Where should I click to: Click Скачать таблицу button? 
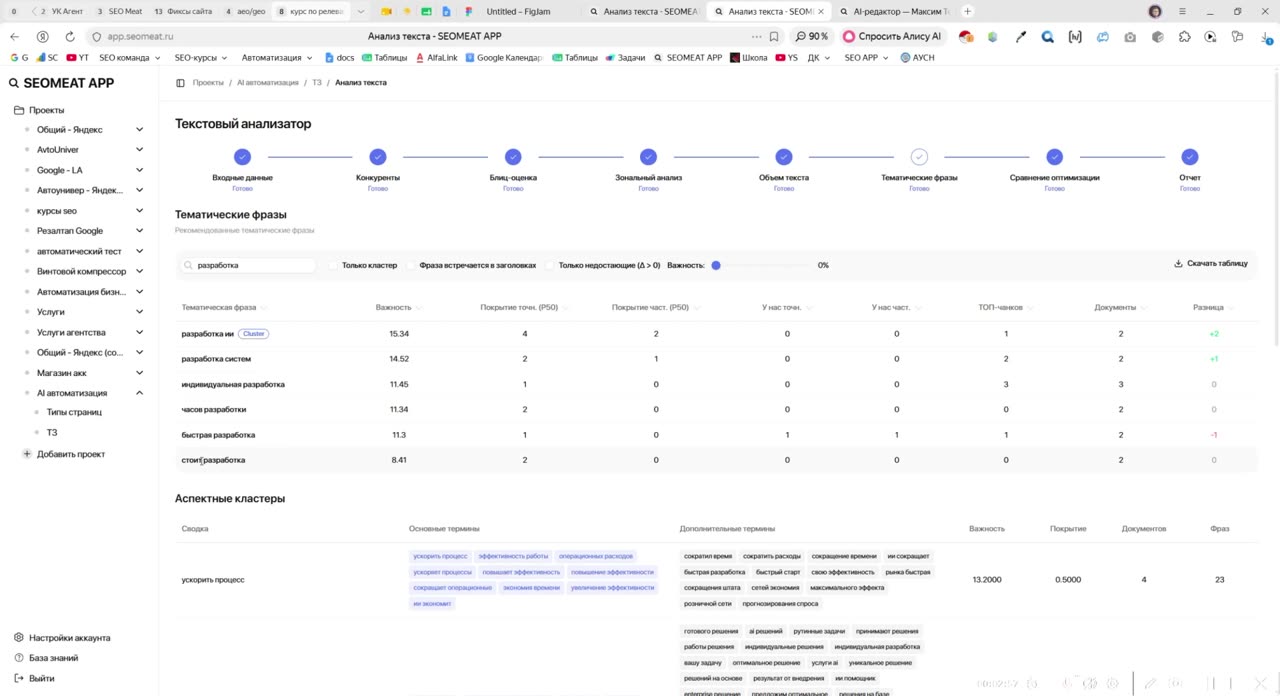pyautogui.click(x=1211, y=264)
